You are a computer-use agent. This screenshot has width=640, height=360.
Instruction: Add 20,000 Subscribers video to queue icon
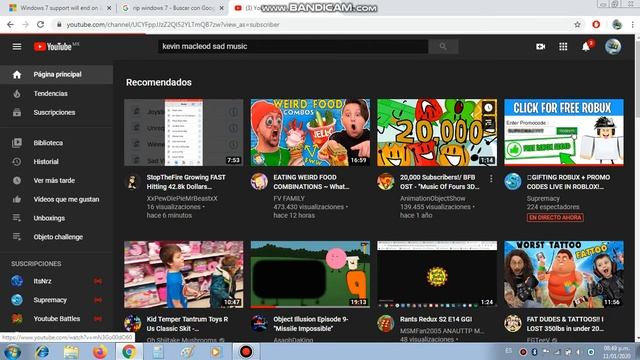pyautogui.click(x=488, y=122)
